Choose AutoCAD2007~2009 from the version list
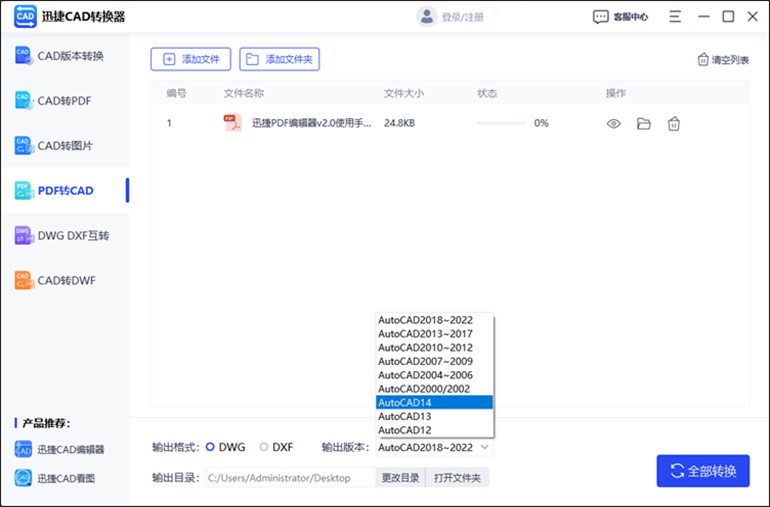This screenshot has width=770, height=507. pyautogui.click(x=434, y=361)
